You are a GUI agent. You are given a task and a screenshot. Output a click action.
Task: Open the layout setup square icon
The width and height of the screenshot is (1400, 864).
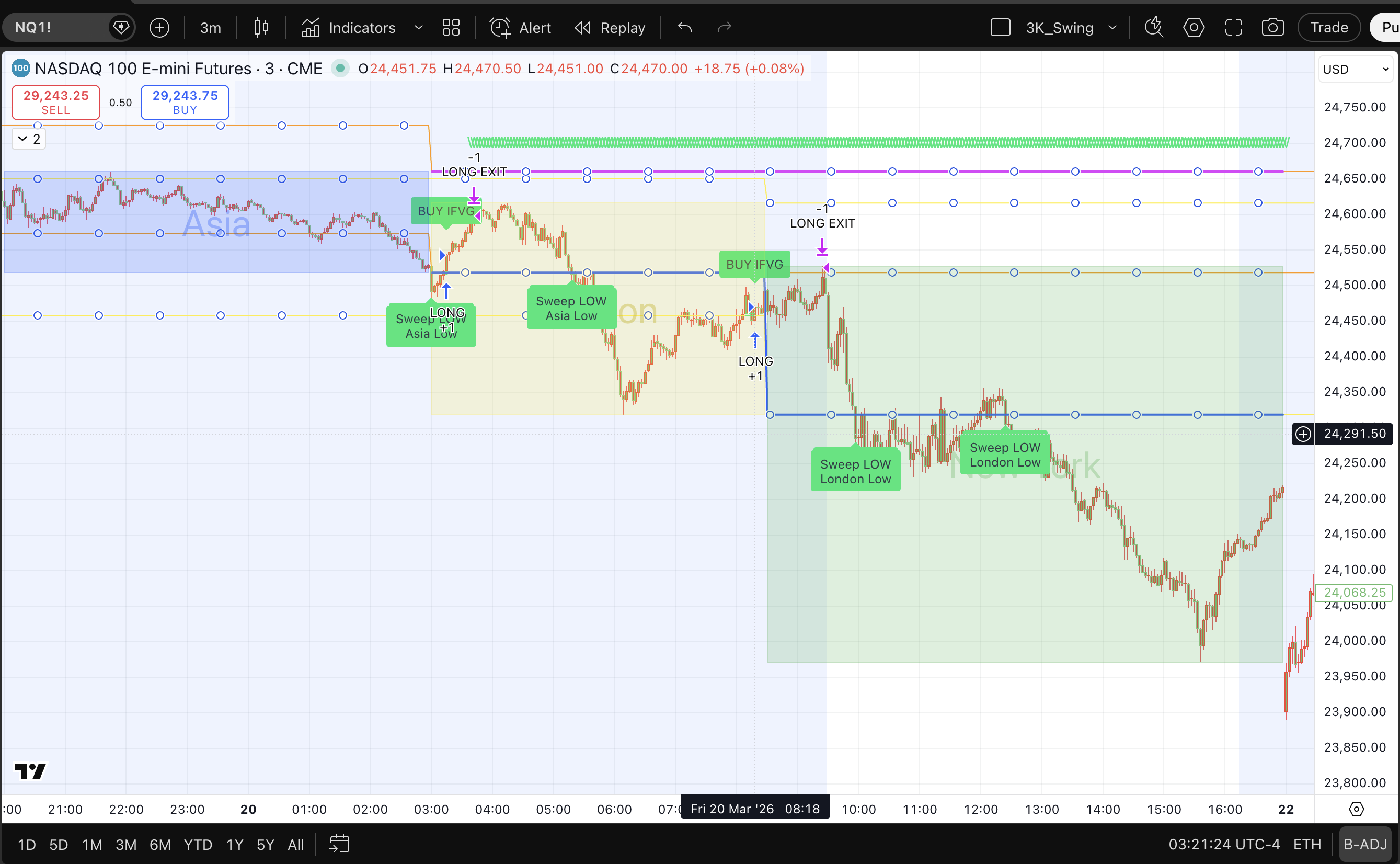[x=1000, y=27]
